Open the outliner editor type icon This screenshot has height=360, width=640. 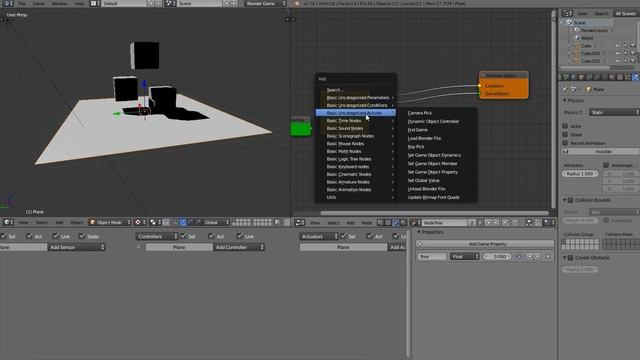tap(567, 13)
